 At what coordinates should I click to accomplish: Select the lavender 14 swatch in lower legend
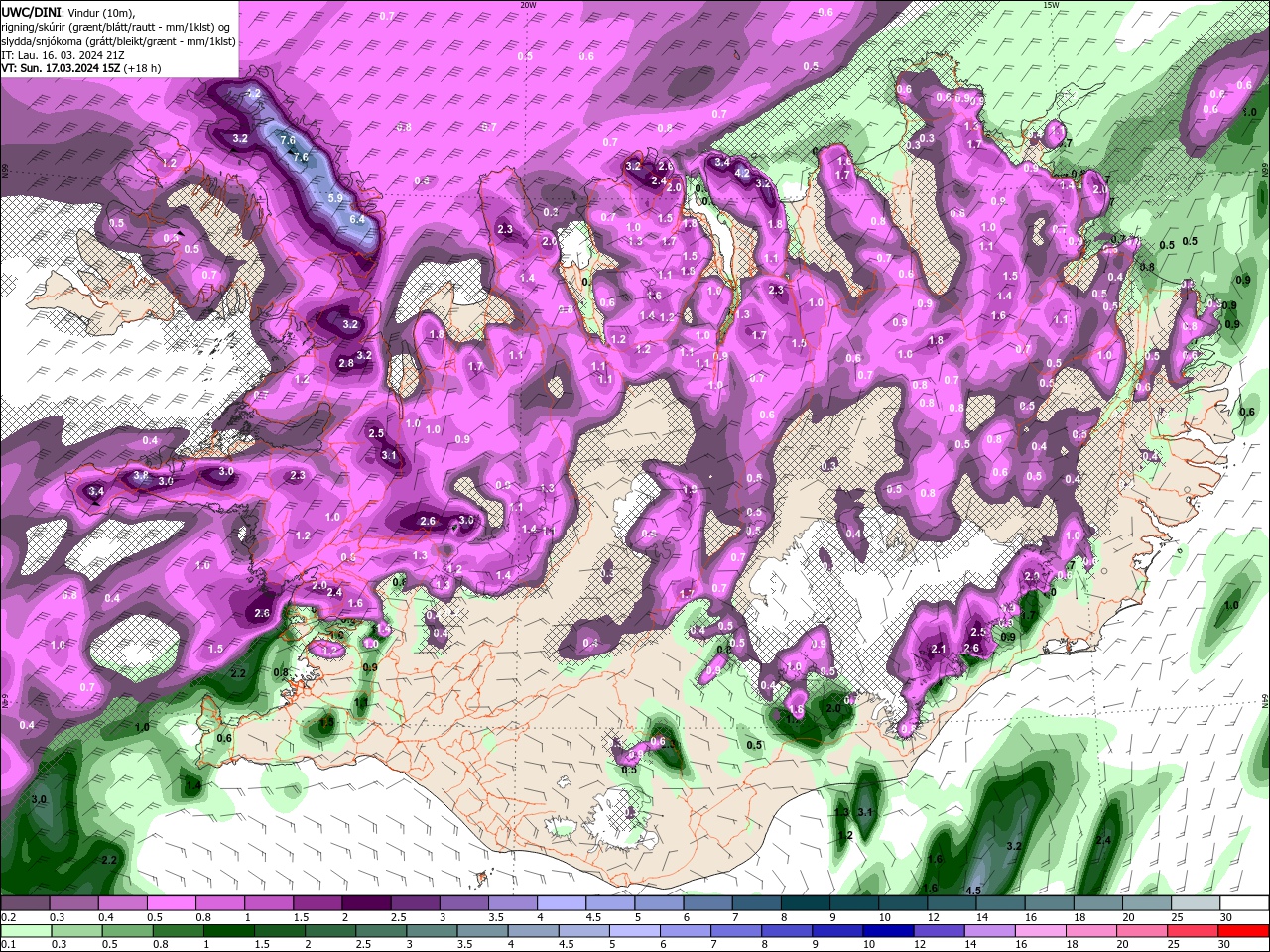tap(988, 931)
